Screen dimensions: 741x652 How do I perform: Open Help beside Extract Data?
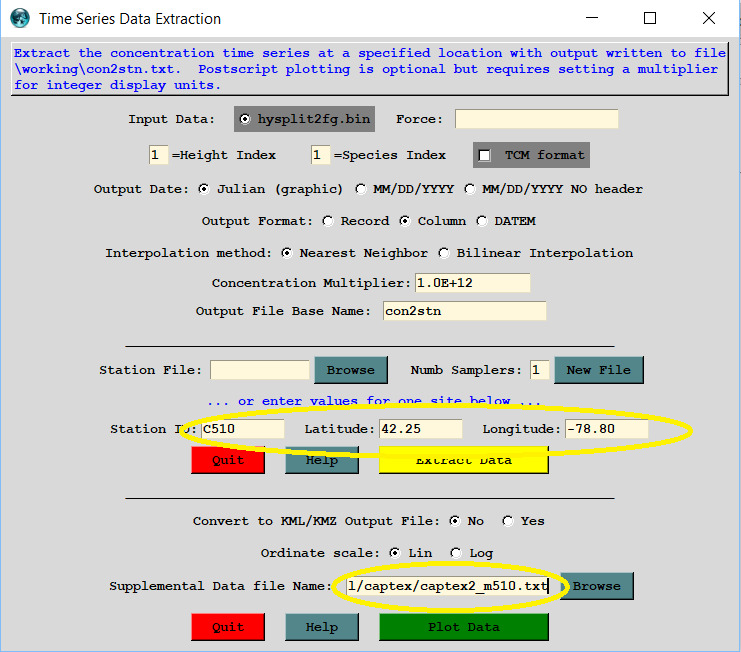(321, 460)
